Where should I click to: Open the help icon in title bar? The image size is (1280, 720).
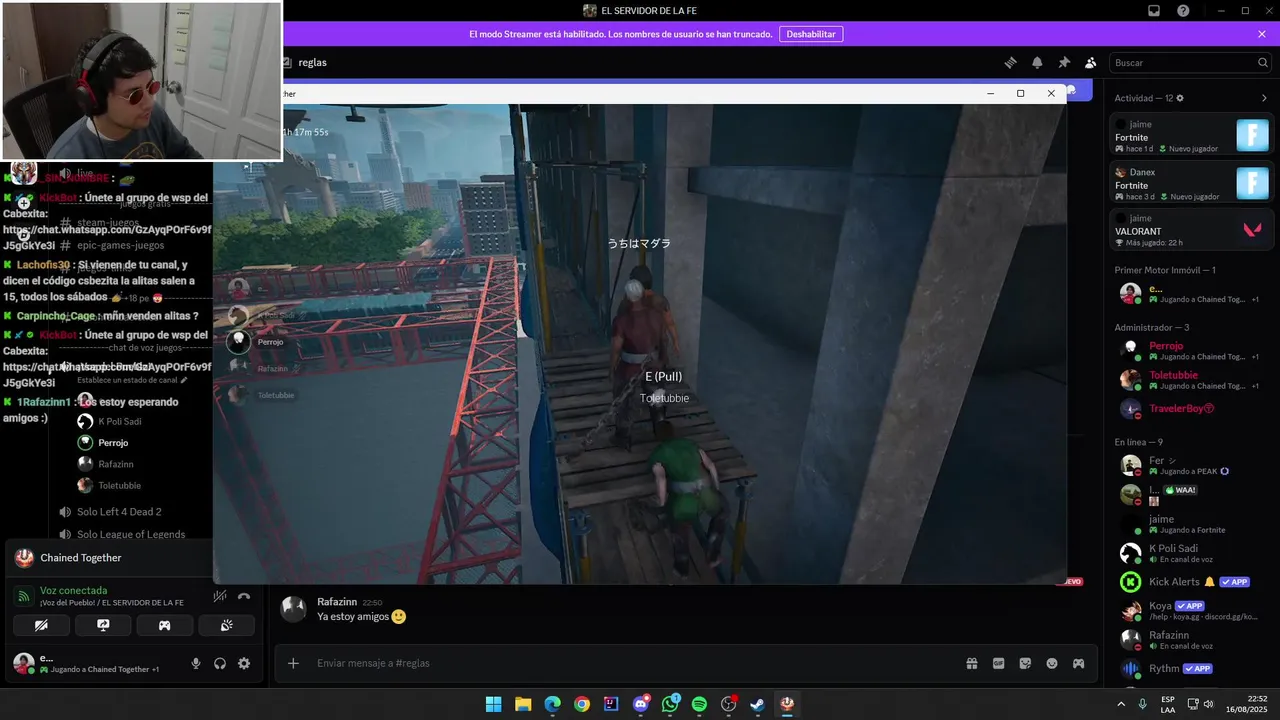(1183, 11)
